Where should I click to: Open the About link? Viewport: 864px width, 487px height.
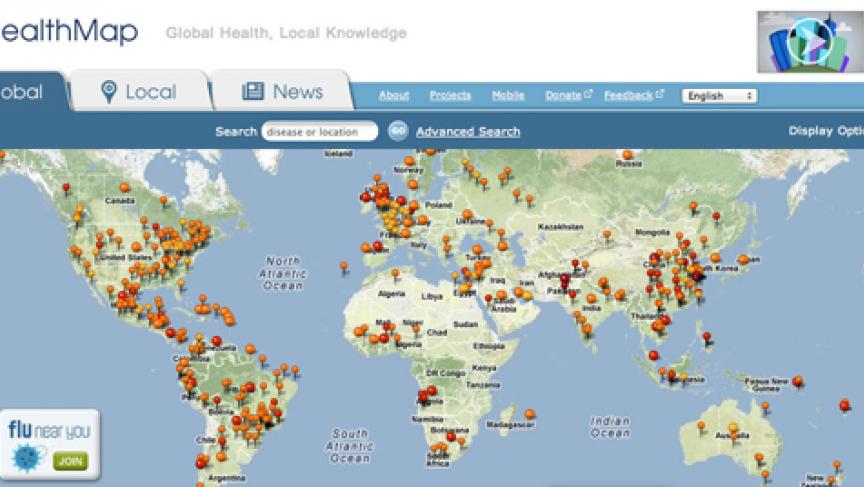(394, 96)
